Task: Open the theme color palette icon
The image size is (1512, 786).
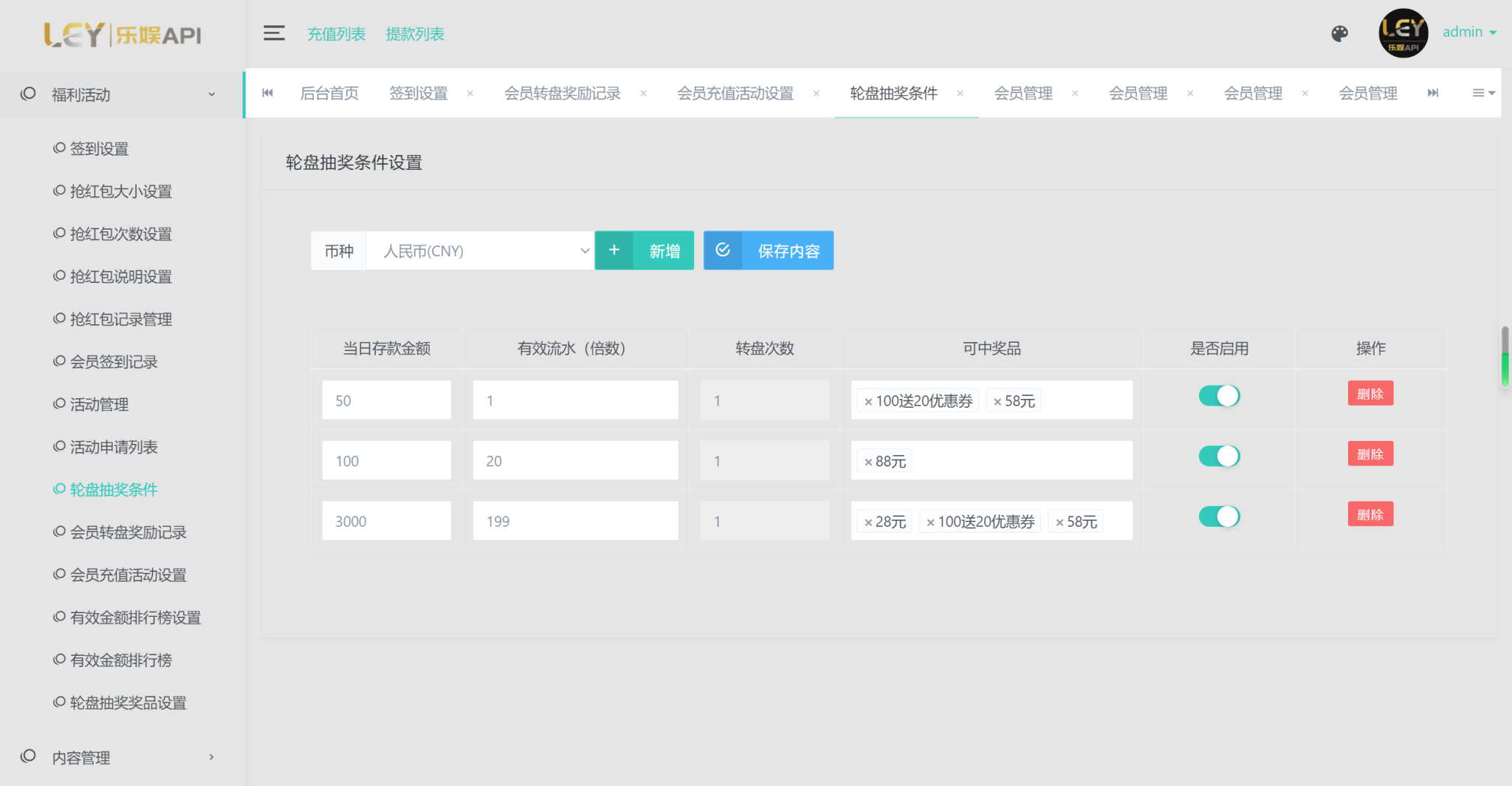Action: [x=1339, y=33]
